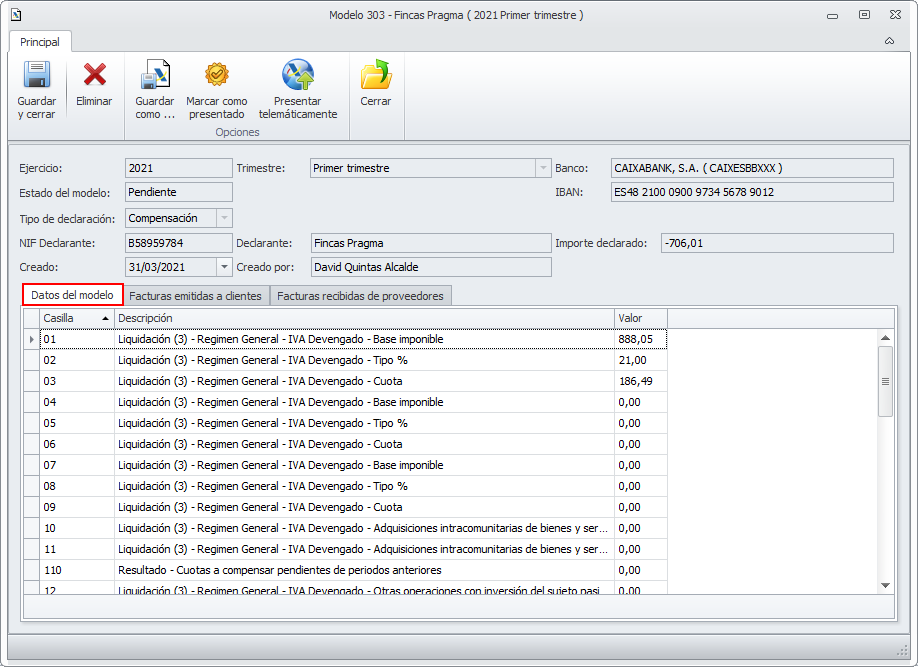
Task: Collapse the ribbon using the chevron
Action: tap(889, 42)
